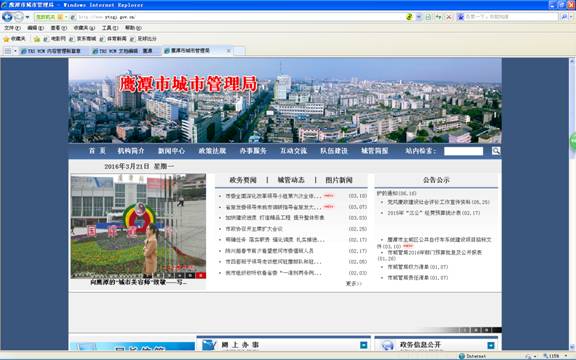Image resolution: width=576 pixels, height=360 pixels.
Task: Open the 体育新闻 favorites bar link
Action: click(x=114, y=39)
